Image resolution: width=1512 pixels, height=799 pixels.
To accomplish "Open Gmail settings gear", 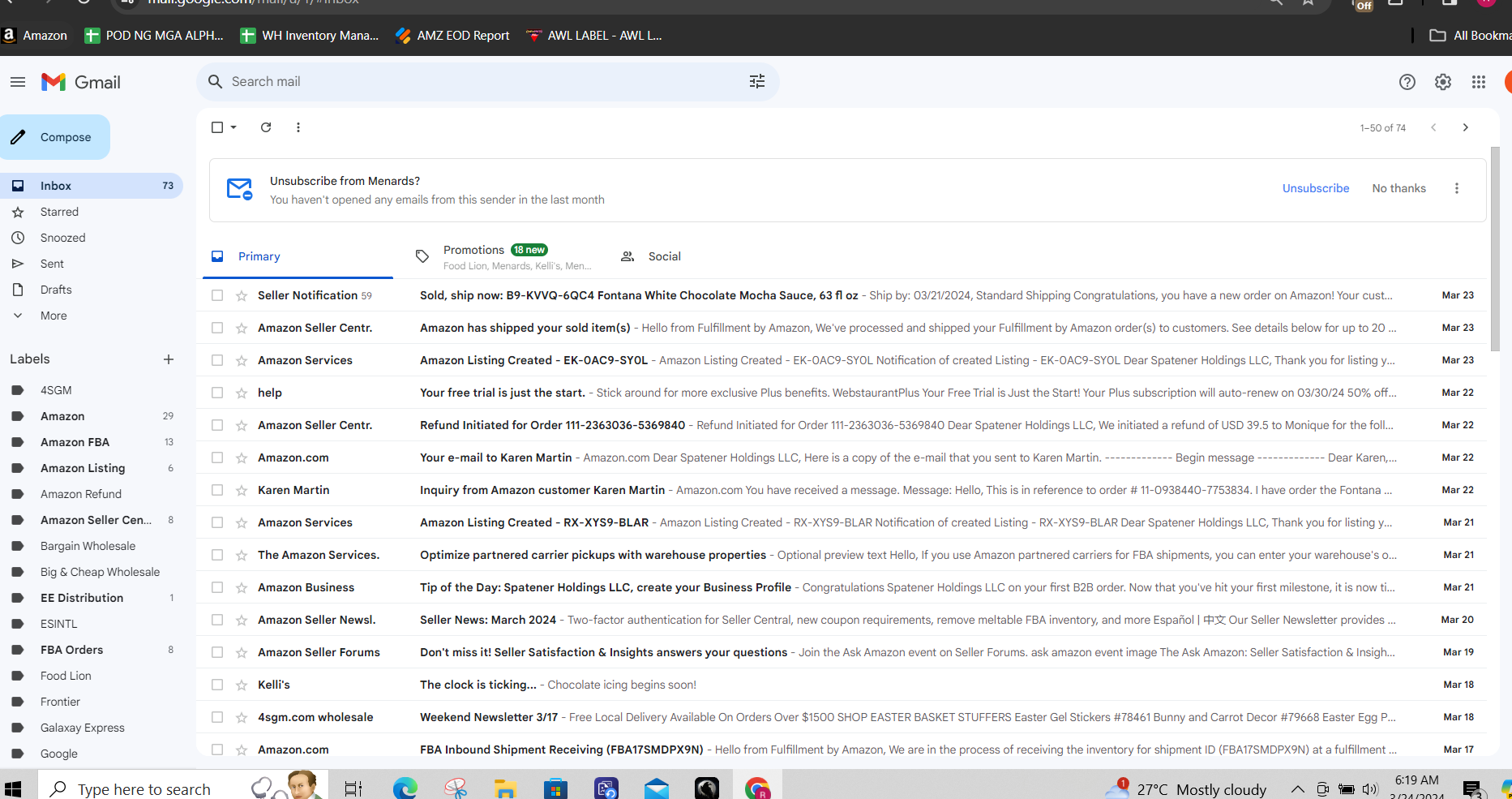I will 1443,82.
